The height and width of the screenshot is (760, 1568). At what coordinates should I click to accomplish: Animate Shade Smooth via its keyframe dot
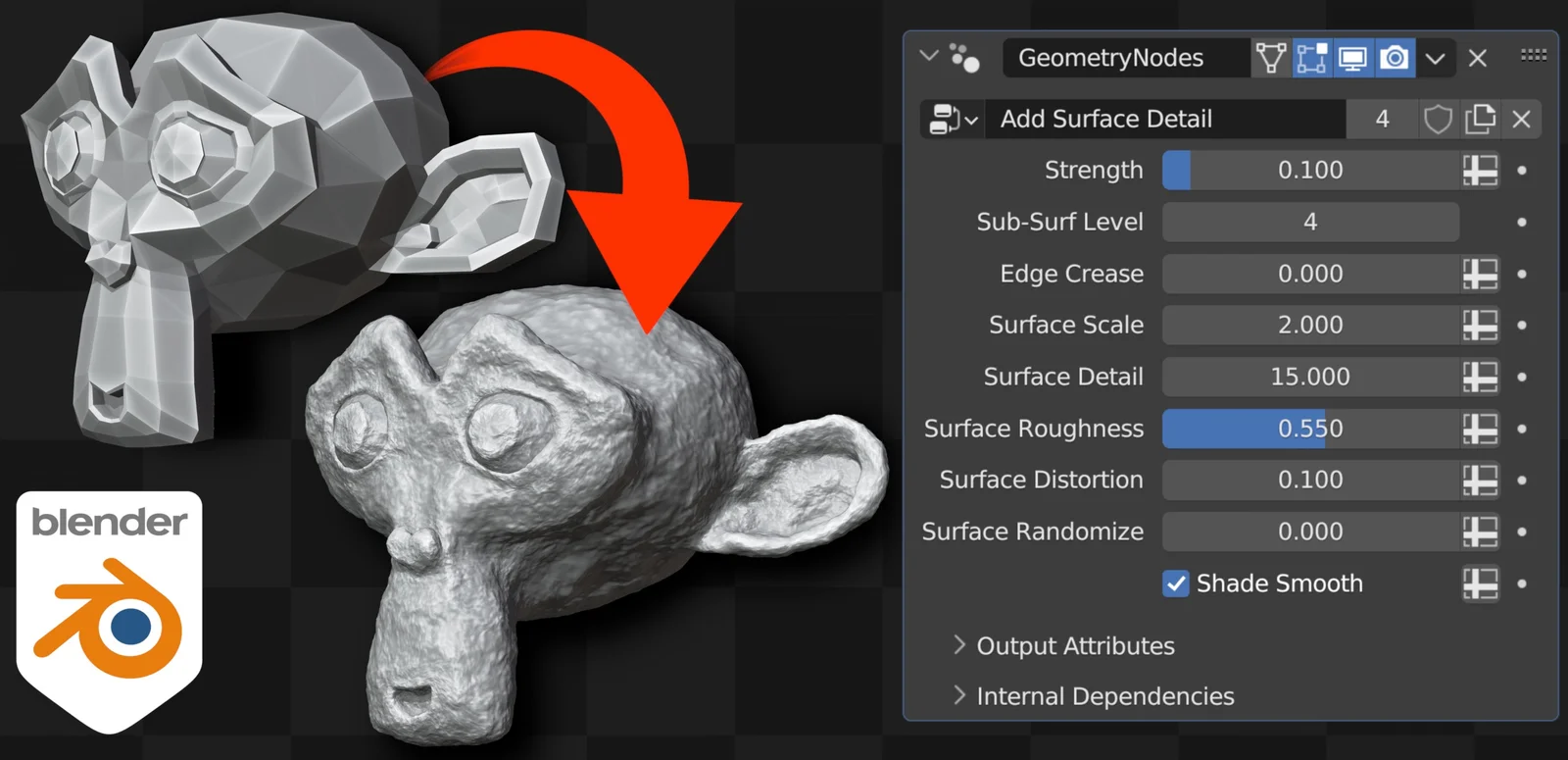(1522, 583)
